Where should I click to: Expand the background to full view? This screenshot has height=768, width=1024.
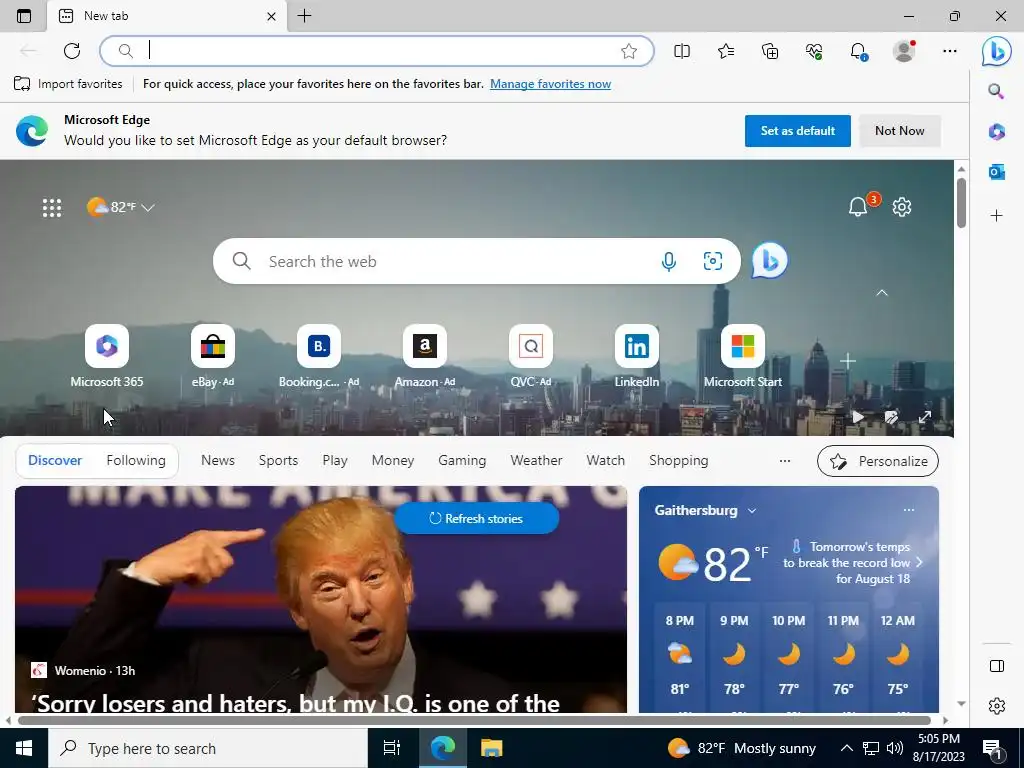tap(925, 417)
